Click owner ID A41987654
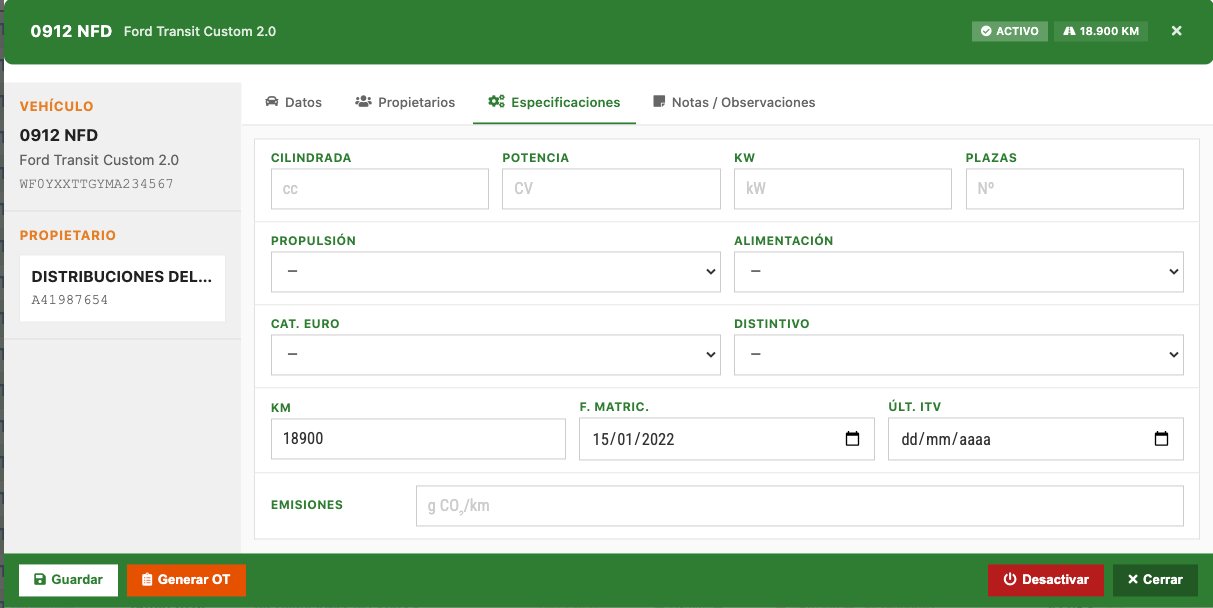 tap(70, 300)
